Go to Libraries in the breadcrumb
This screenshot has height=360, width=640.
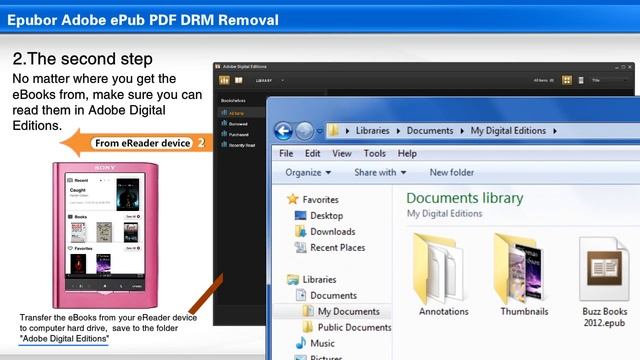coord(372,131)
